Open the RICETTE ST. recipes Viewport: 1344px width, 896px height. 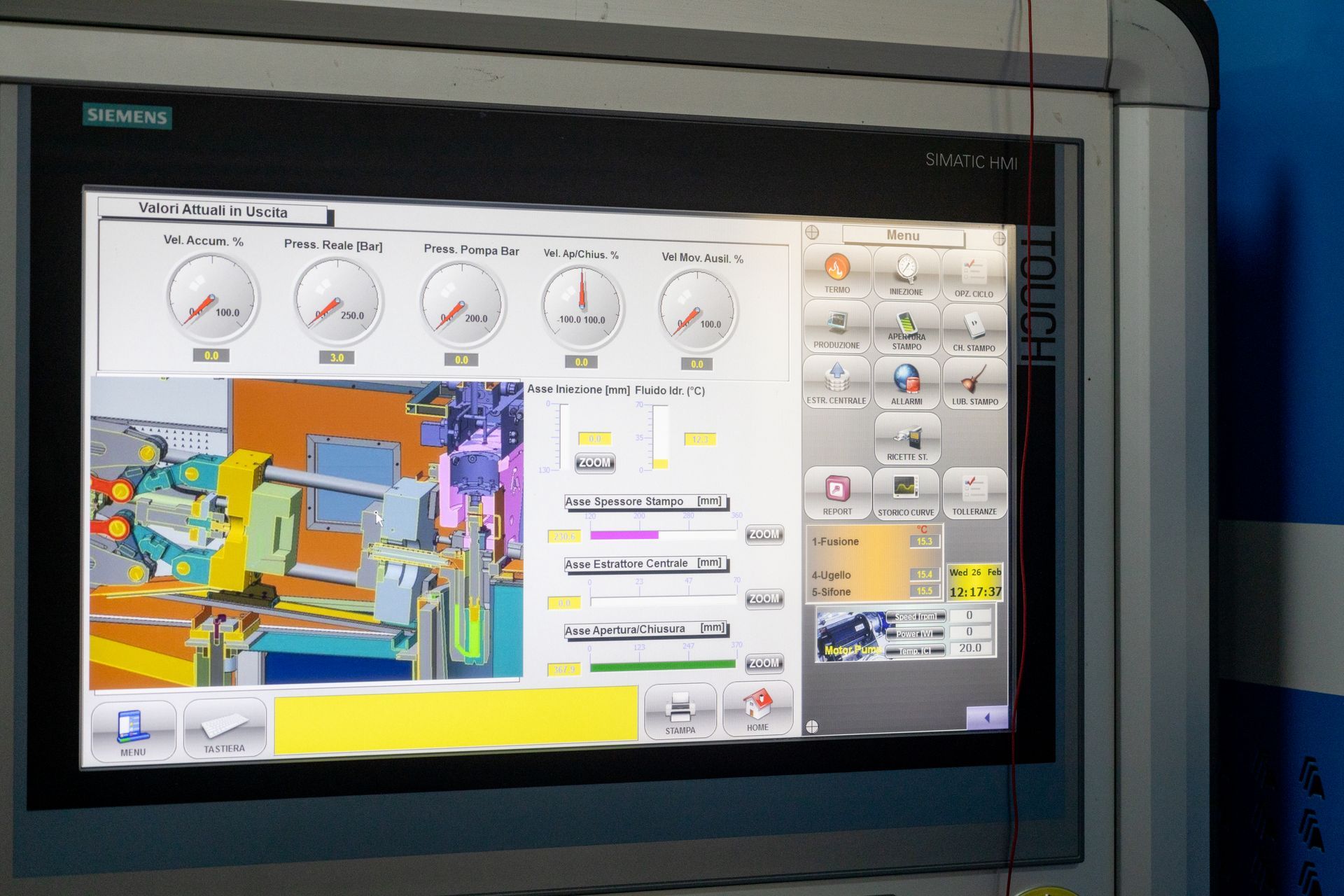907,439
